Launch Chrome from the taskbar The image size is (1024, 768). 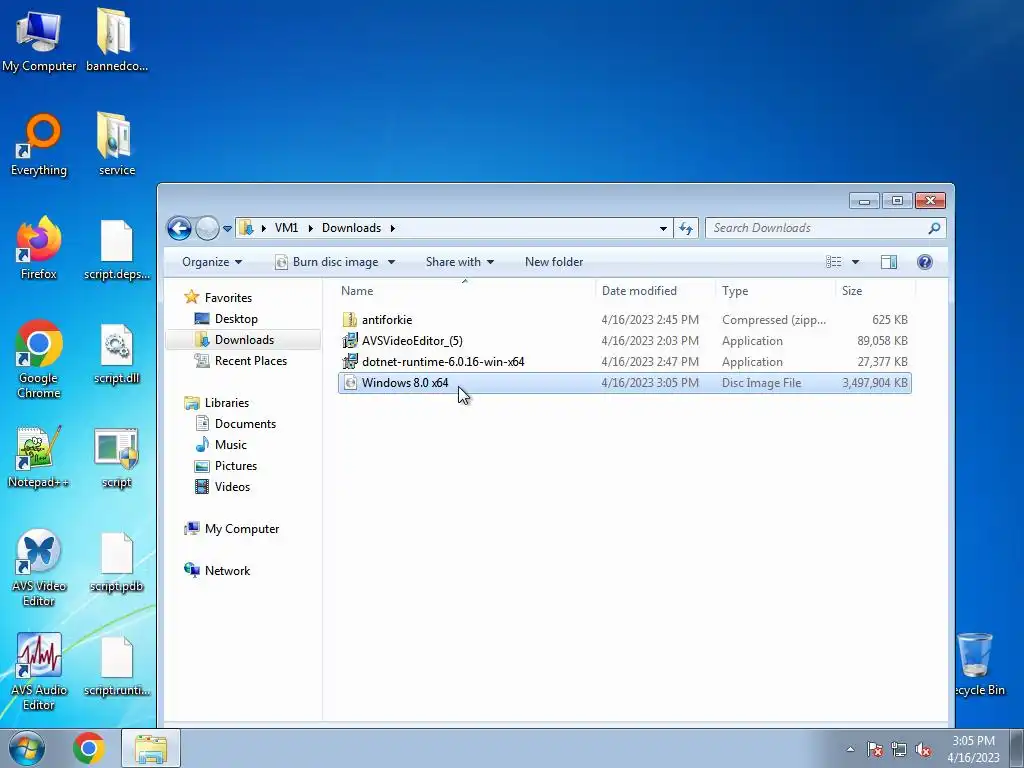(89, 748)
